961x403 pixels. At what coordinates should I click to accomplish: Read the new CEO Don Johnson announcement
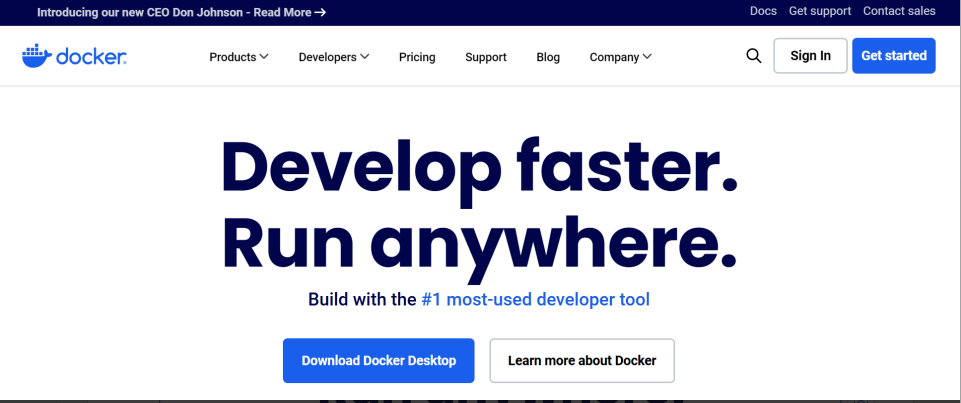click(181, 12)
